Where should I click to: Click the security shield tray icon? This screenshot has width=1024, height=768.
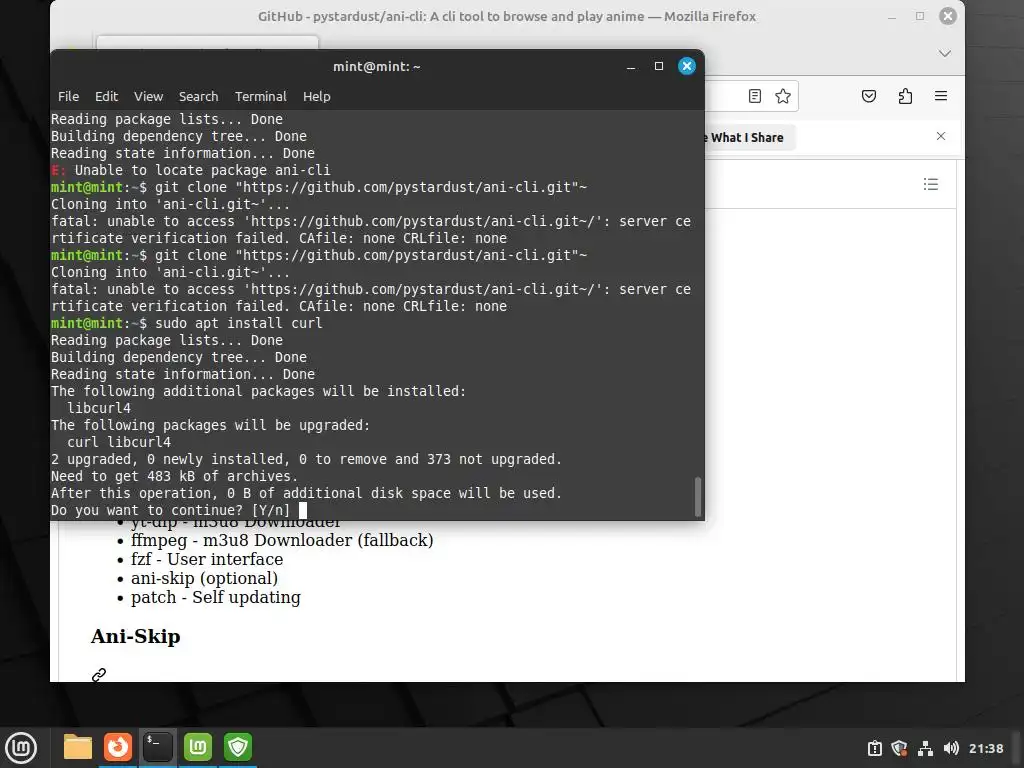[899, 748]
